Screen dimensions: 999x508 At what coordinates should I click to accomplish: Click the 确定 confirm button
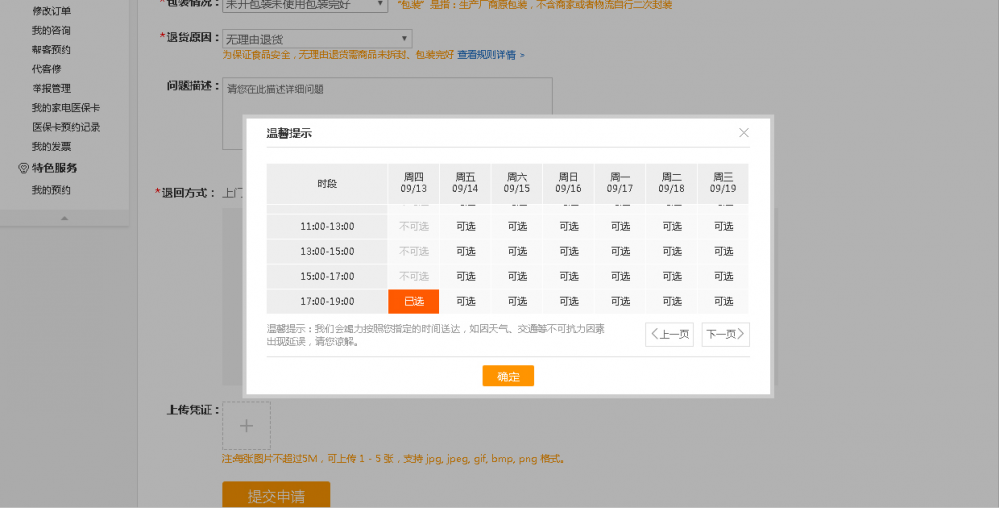pyautogui.click(x=508, y=376)
